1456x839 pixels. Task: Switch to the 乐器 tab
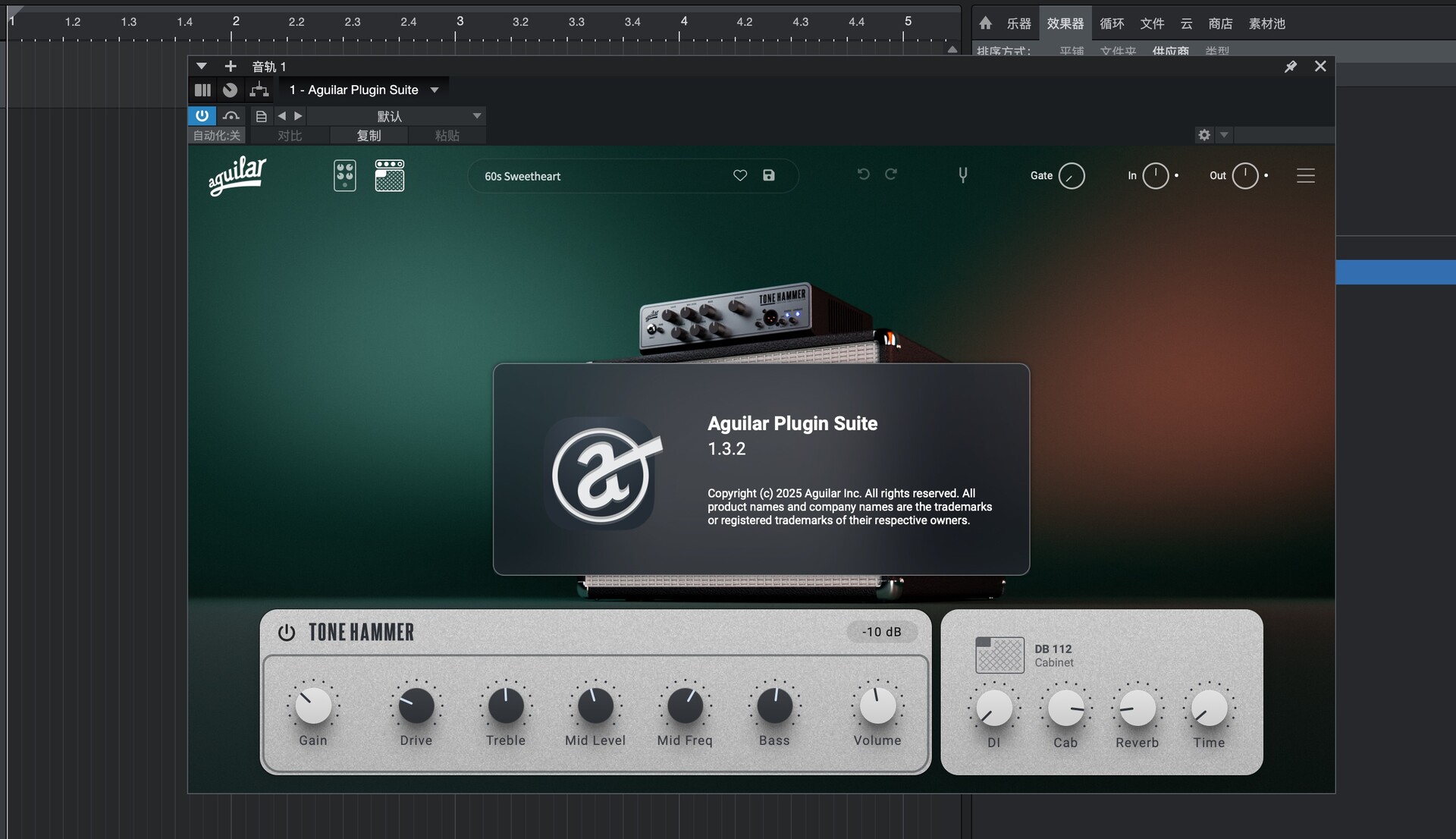[x=1018, y=24]
